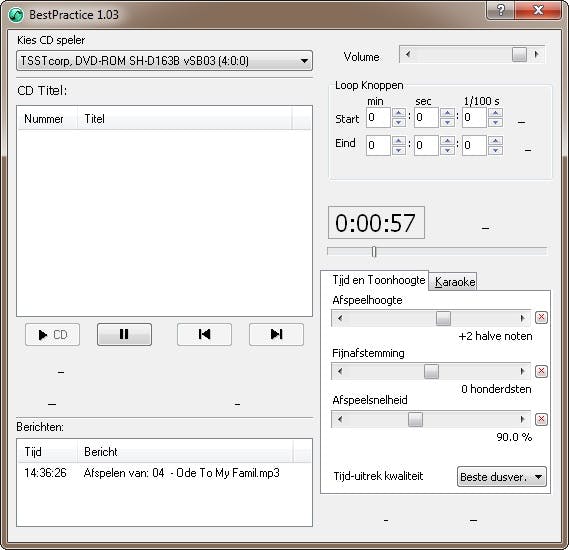The height and width of the screenshot is (550, 569).
Task: Open the Kies CD speler dropdown
Action: pyautogui.click(x=164, y=61)
